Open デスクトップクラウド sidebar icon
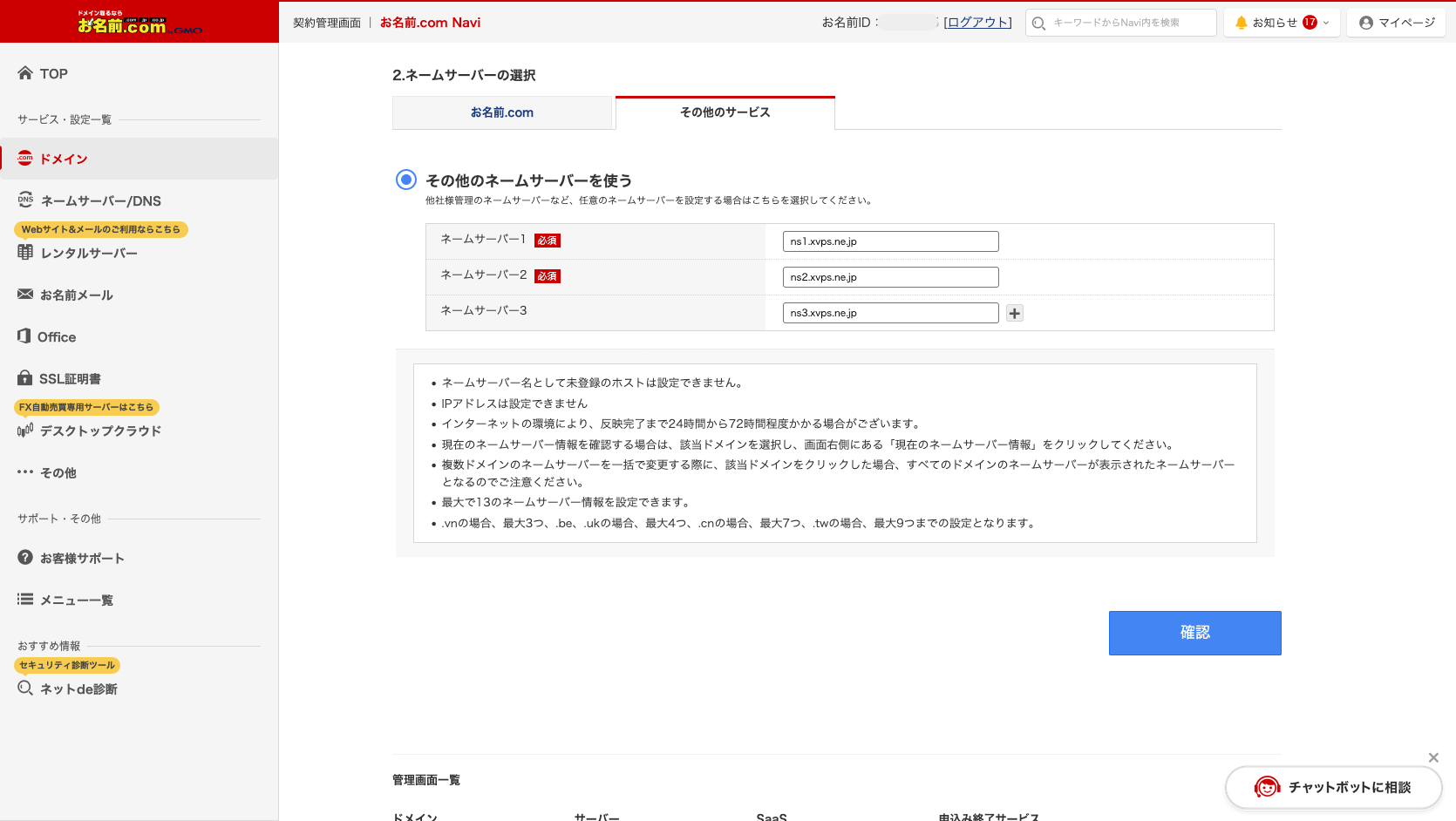 (24, 430)
